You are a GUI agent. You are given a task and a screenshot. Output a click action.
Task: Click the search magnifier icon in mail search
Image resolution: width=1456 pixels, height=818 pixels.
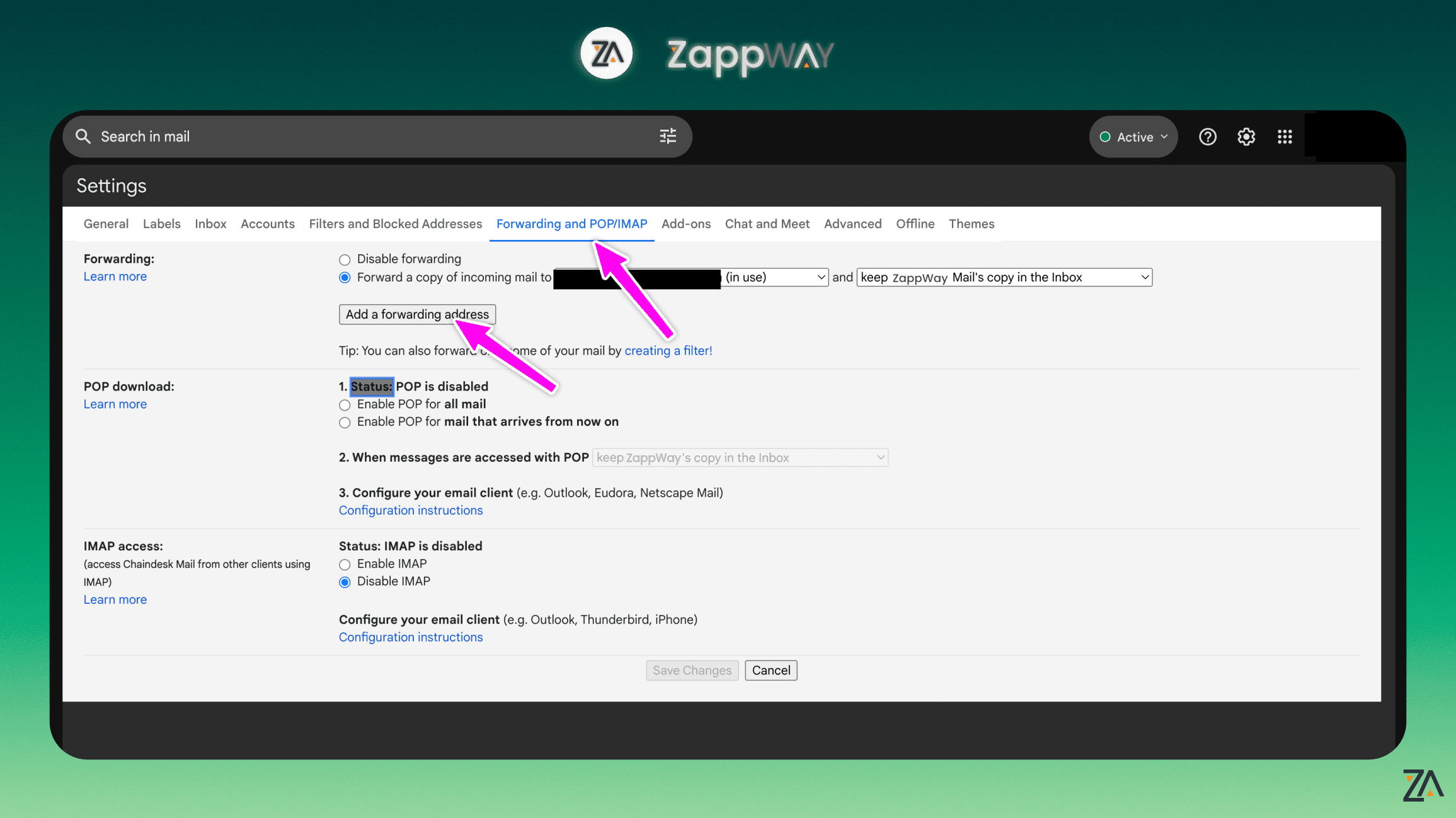pyautogui.click(x=83, y=137)
